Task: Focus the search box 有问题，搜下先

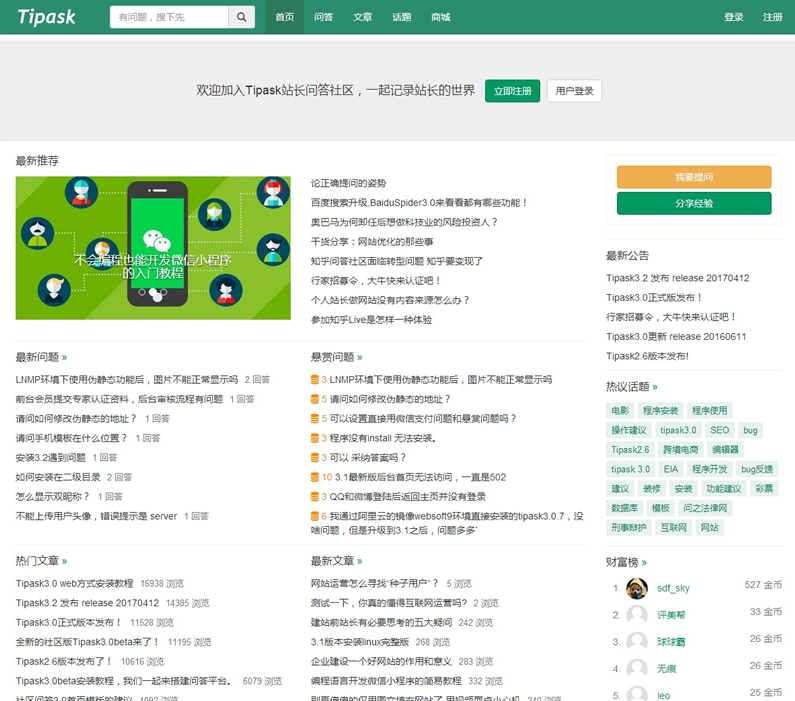Action: tap(169, 17)
